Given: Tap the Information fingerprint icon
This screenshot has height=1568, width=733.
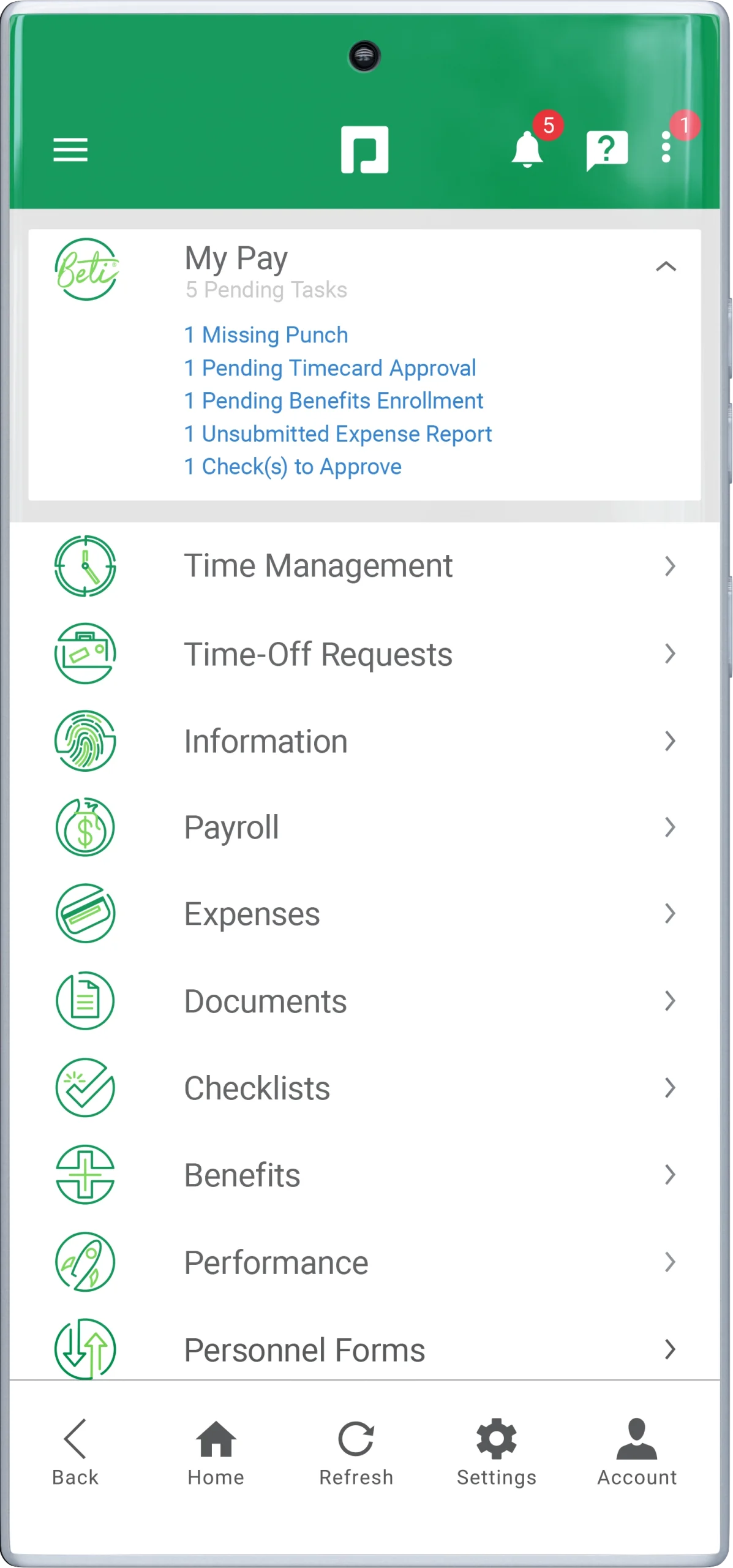Looking at the screenshot, I should [x=86, y=741].
